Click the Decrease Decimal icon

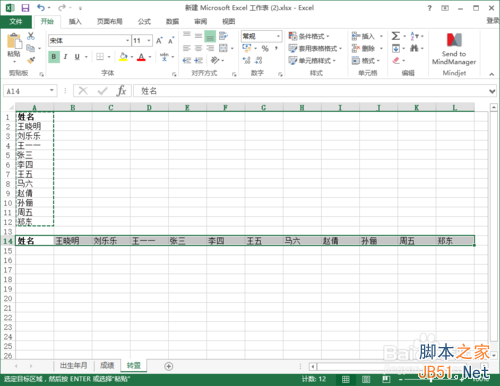(259, 60)
